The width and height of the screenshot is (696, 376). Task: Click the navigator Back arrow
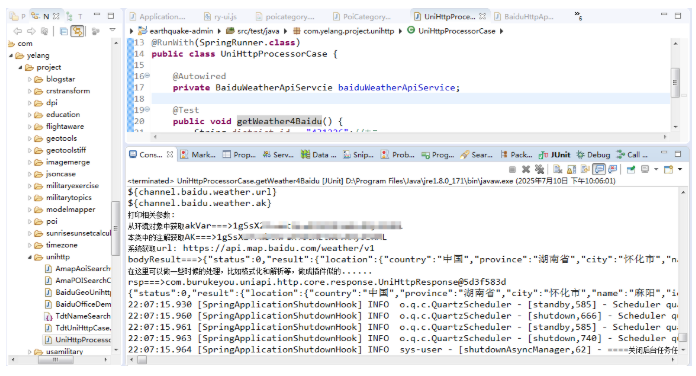(18, 31)
